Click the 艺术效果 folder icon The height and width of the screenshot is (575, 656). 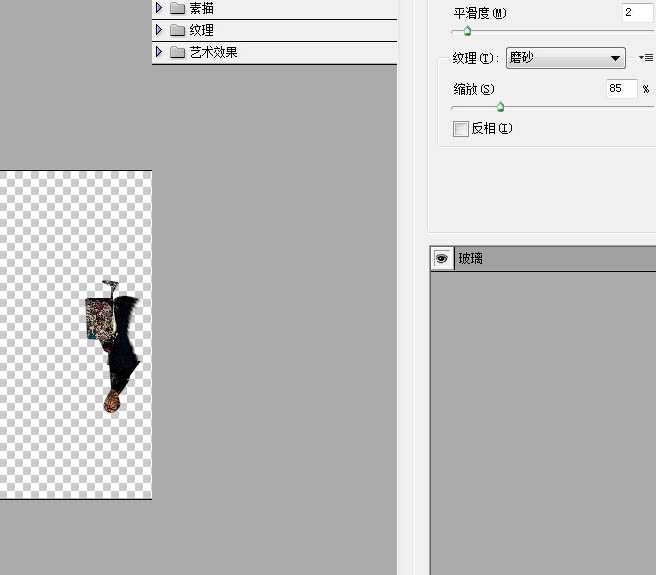pos(178,52)
